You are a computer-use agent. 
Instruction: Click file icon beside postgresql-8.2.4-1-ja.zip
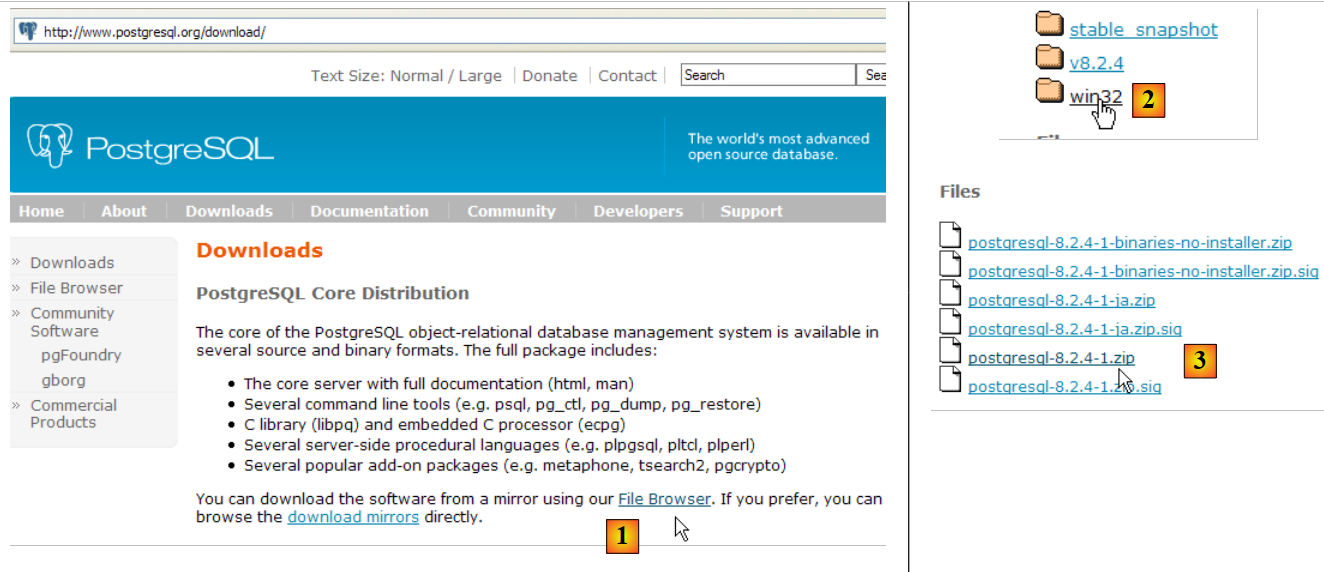(x=950, y=294)
